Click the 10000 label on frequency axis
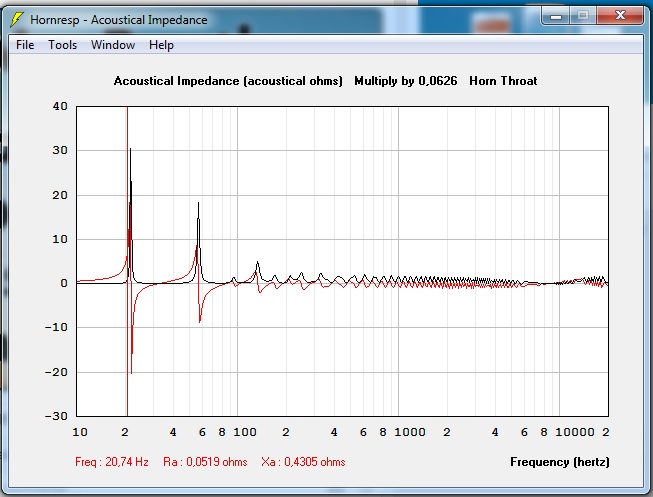This screenshot has height=497, width=653. tap(575, 432)
